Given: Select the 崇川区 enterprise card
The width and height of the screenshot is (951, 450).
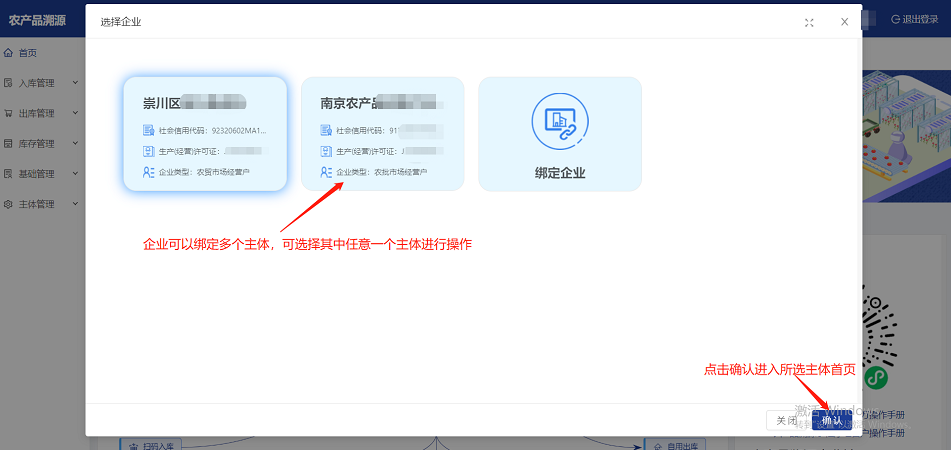Looking at the screenshot, I should 205,134.
